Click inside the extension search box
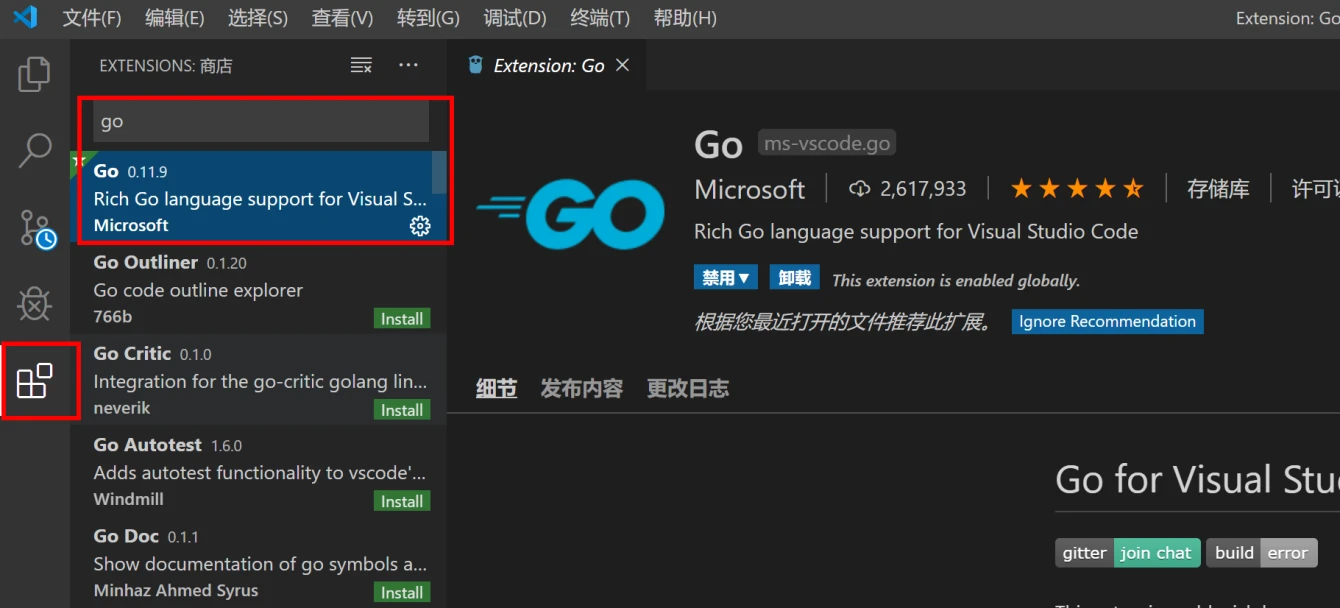The image size is (1340, 608). click(x=259, y=121)
